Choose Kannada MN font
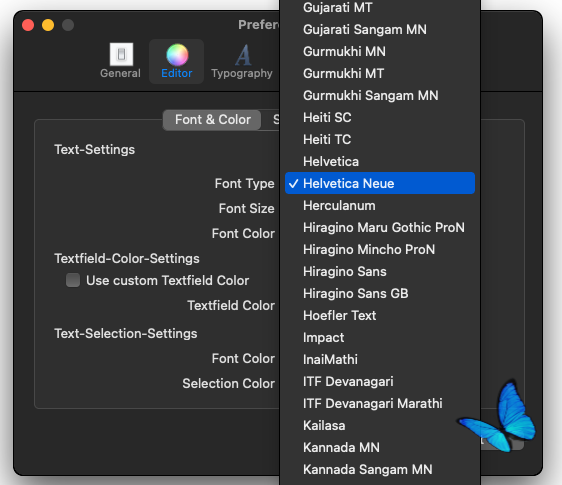562x485 pixels. click(380, 448)
